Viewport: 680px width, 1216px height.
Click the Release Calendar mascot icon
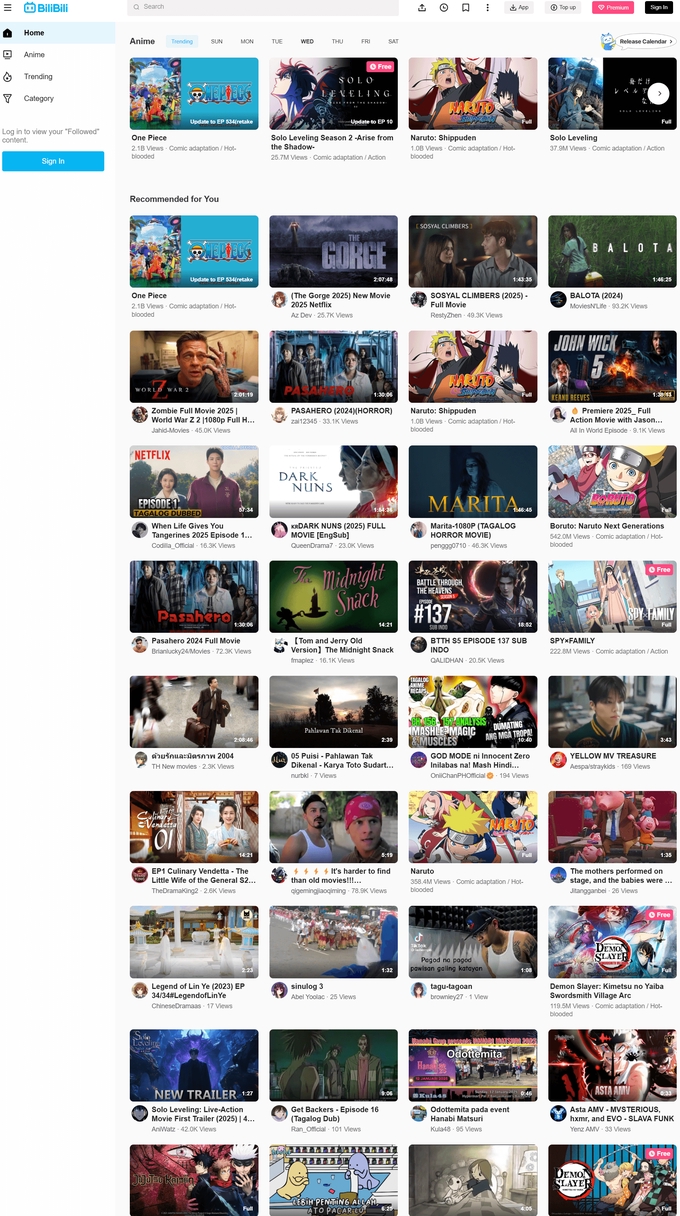click(608, 41)
